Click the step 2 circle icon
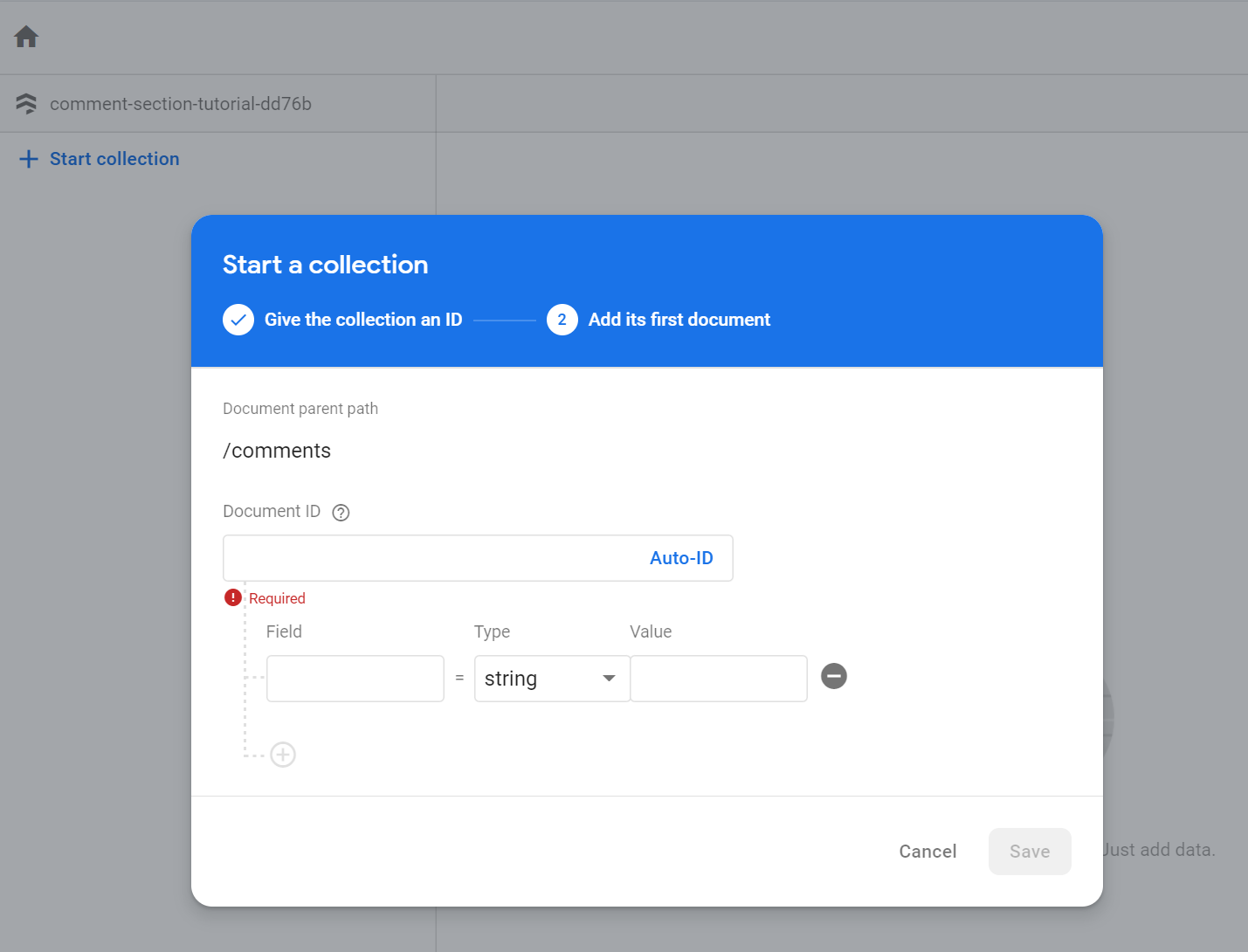This screenshot has height=952, width=1248. tap(562, 320)
